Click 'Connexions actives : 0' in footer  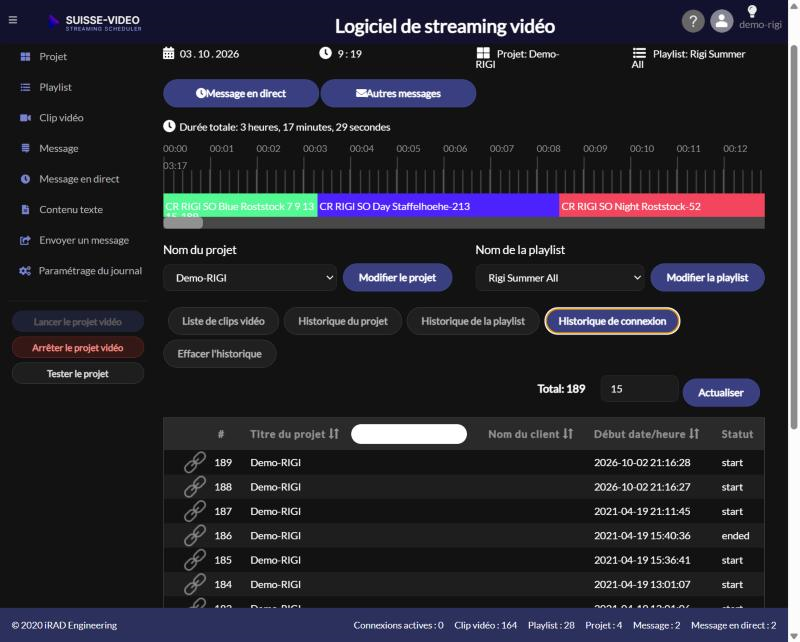(398, 625)
